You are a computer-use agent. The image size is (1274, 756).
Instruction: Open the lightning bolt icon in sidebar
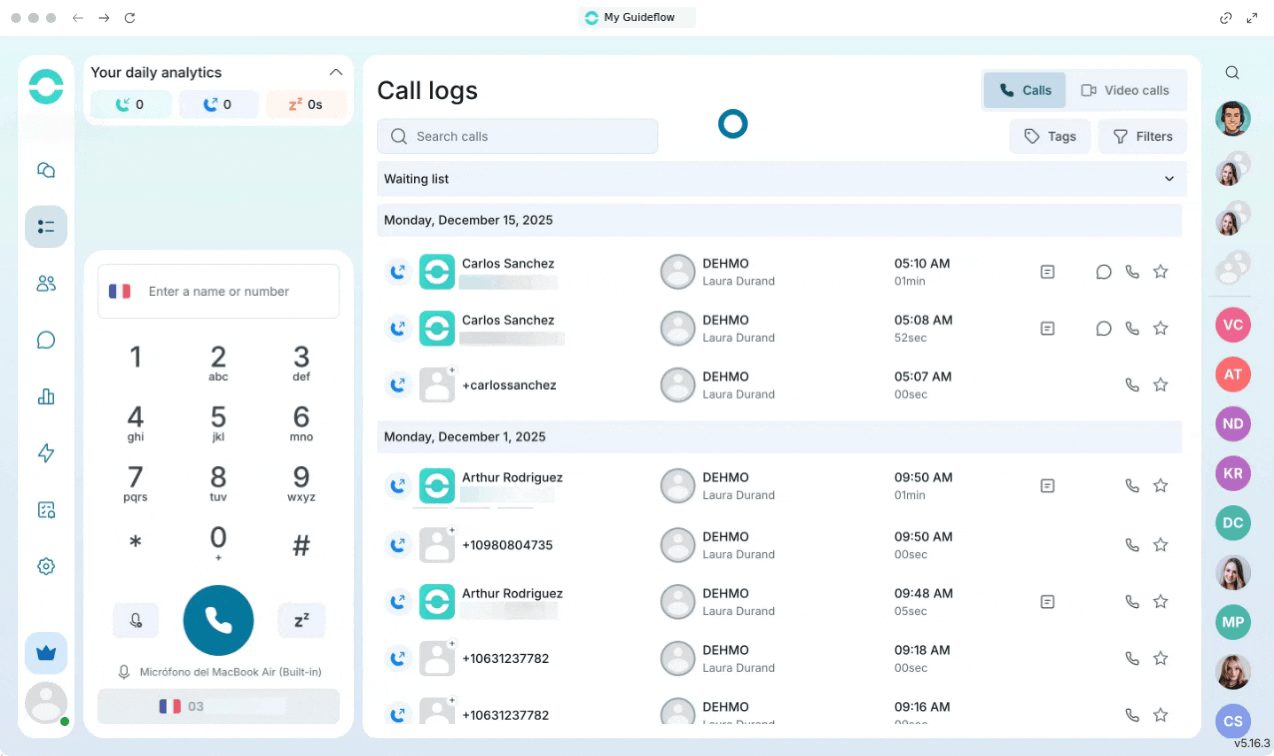46,453
